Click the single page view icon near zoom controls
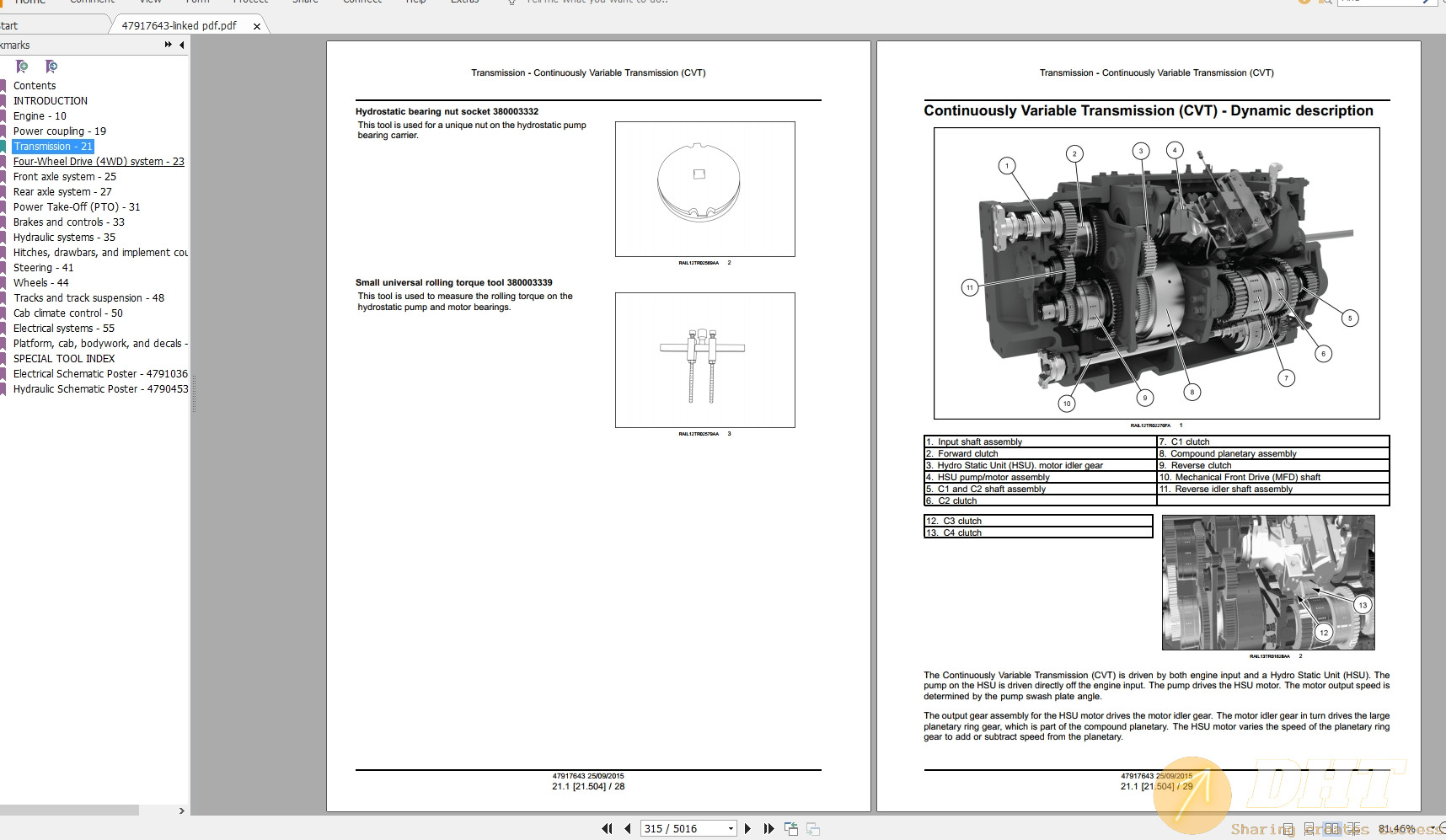 tap(1288, 828)
